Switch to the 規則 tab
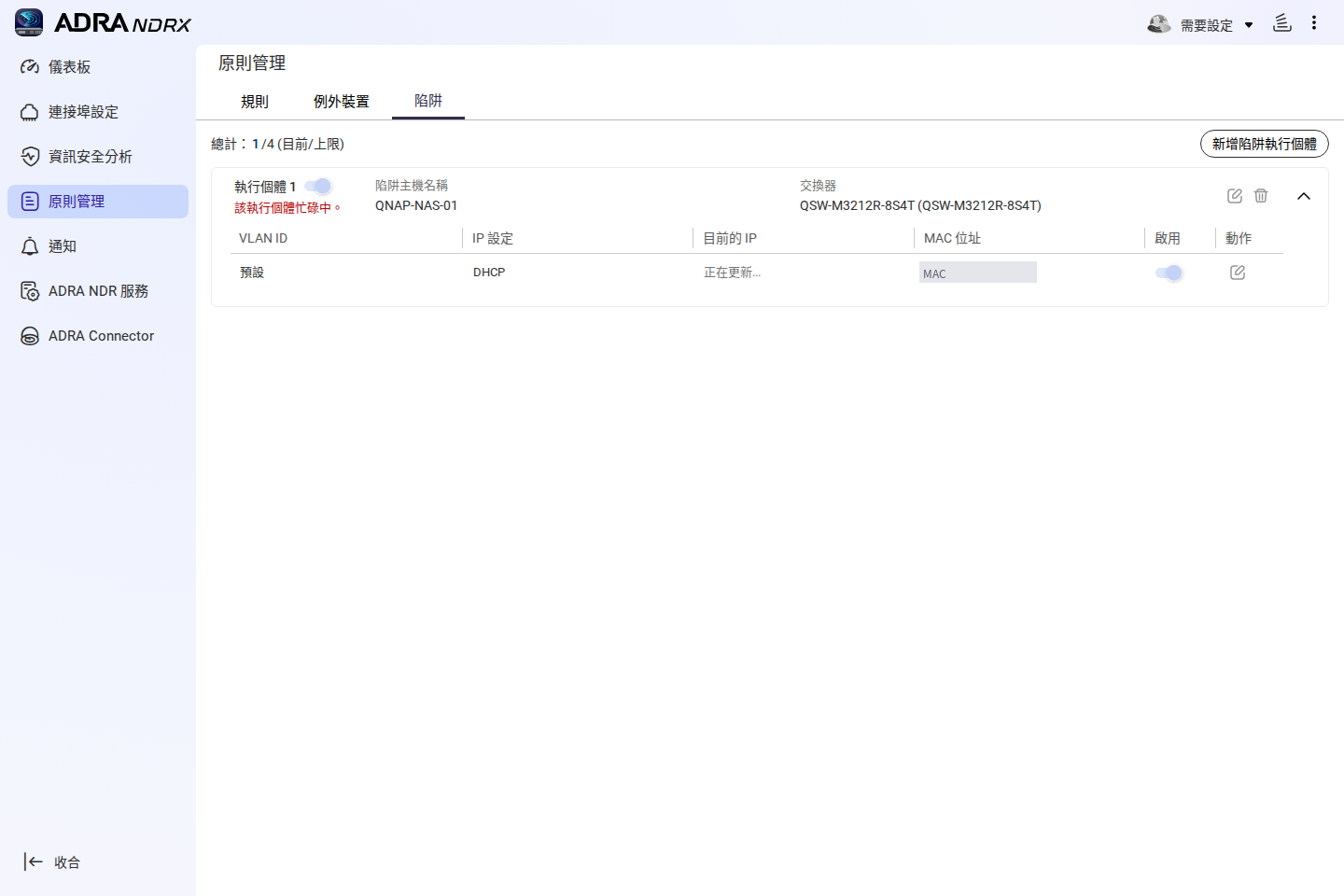The width and height of the screenshot is (1344, 896). click(255, 102)
